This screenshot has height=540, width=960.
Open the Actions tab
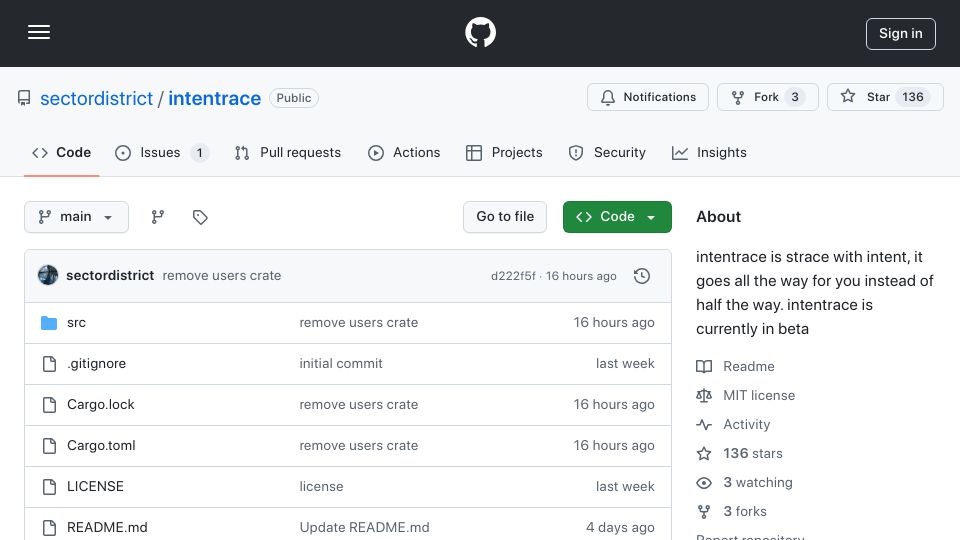[x=404, y=152]
